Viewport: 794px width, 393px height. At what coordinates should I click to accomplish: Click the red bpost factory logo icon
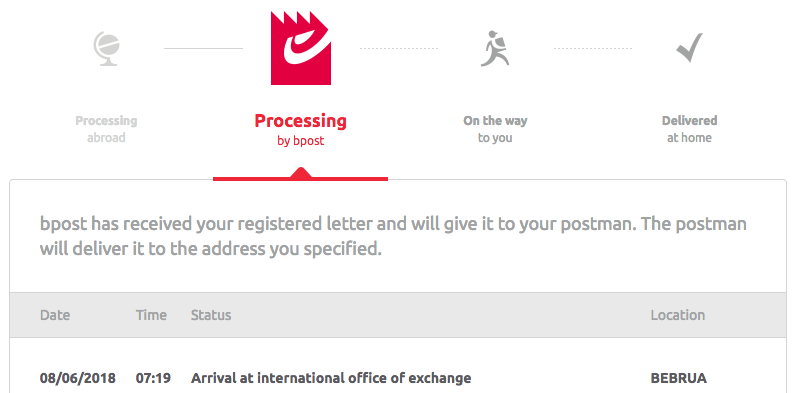[301, 48]
